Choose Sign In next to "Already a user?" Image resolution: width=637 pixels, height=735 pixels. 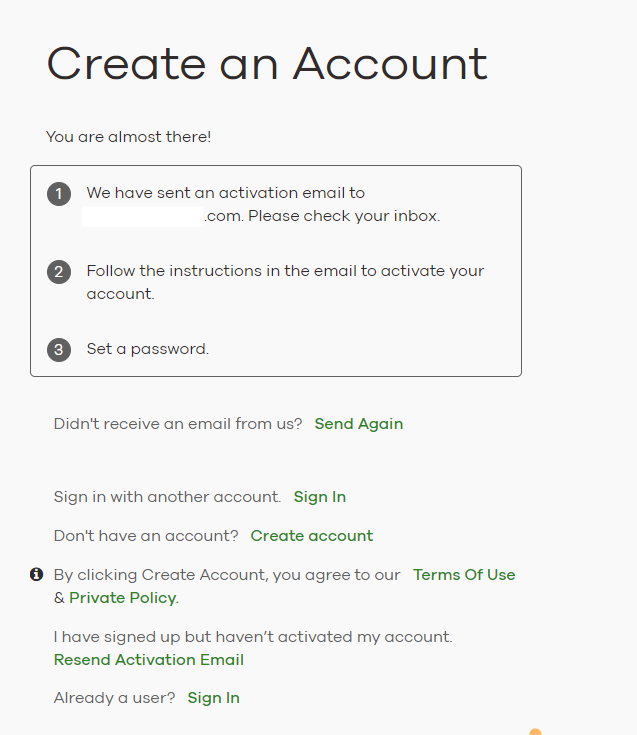point(214,698)
